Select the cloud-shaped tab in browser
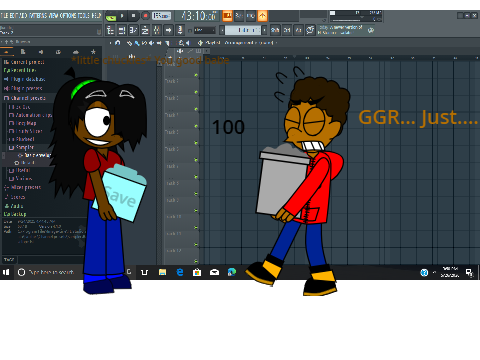 point(76,52)
